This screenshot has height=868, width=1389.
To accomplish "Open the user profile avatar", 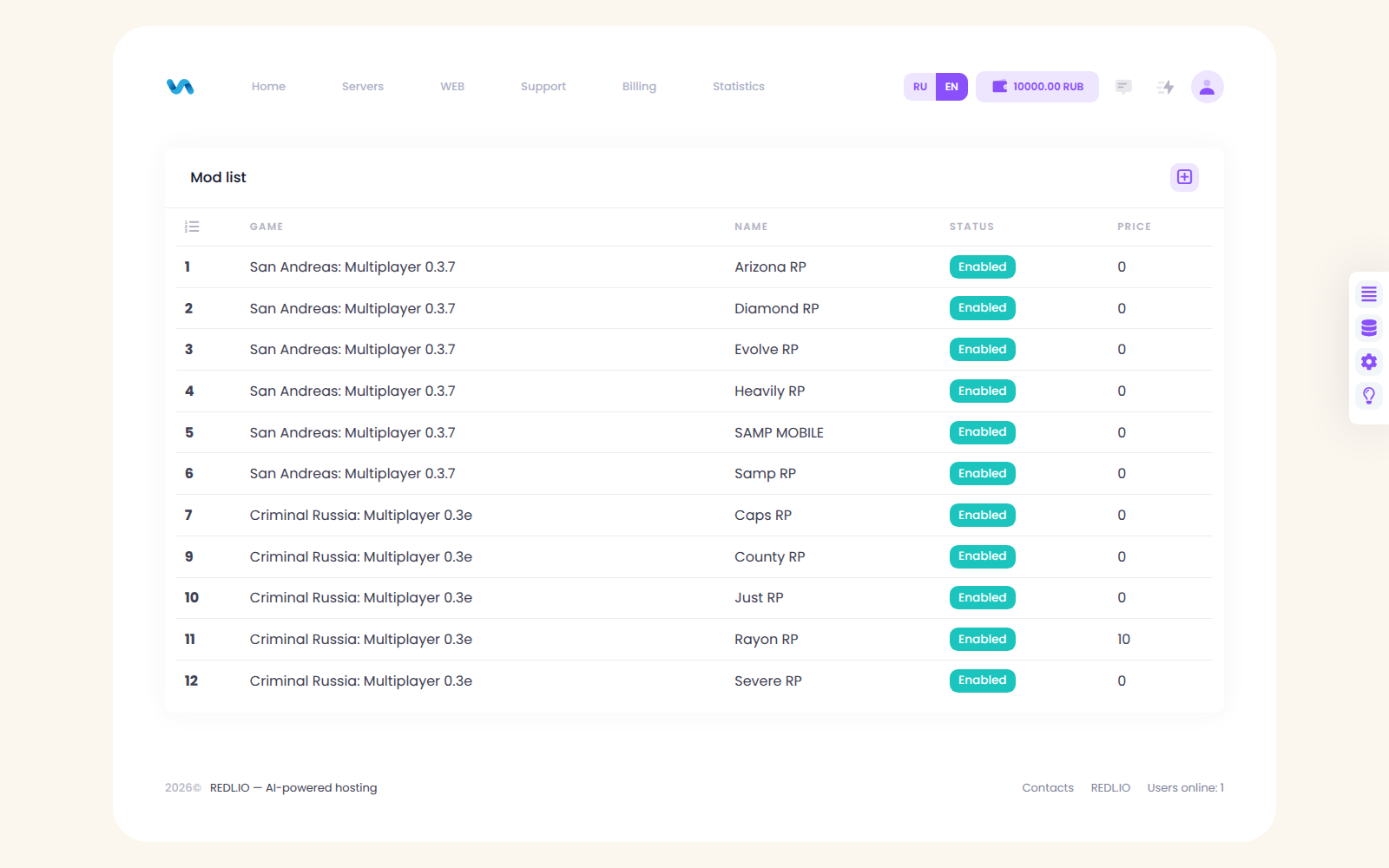I will [x=1207, y=87].
